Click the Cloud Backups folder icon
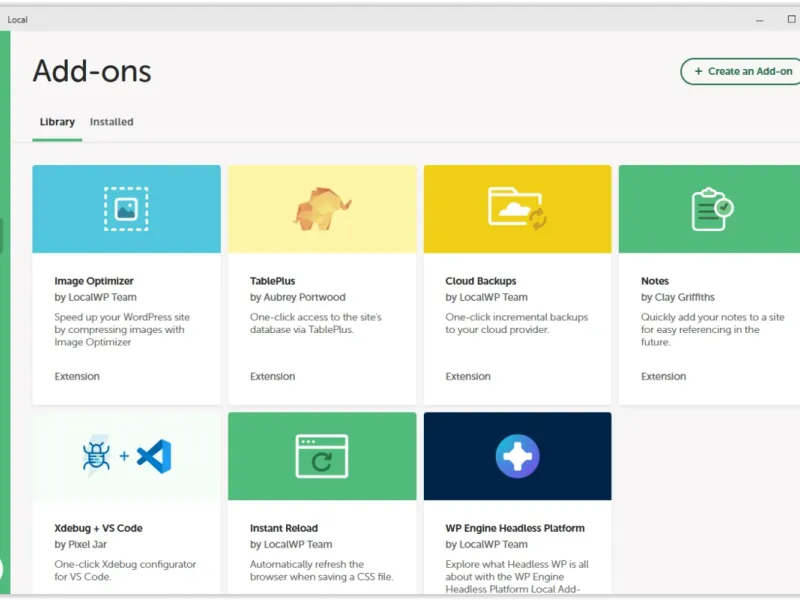800x600 pixels. (517, 209)
